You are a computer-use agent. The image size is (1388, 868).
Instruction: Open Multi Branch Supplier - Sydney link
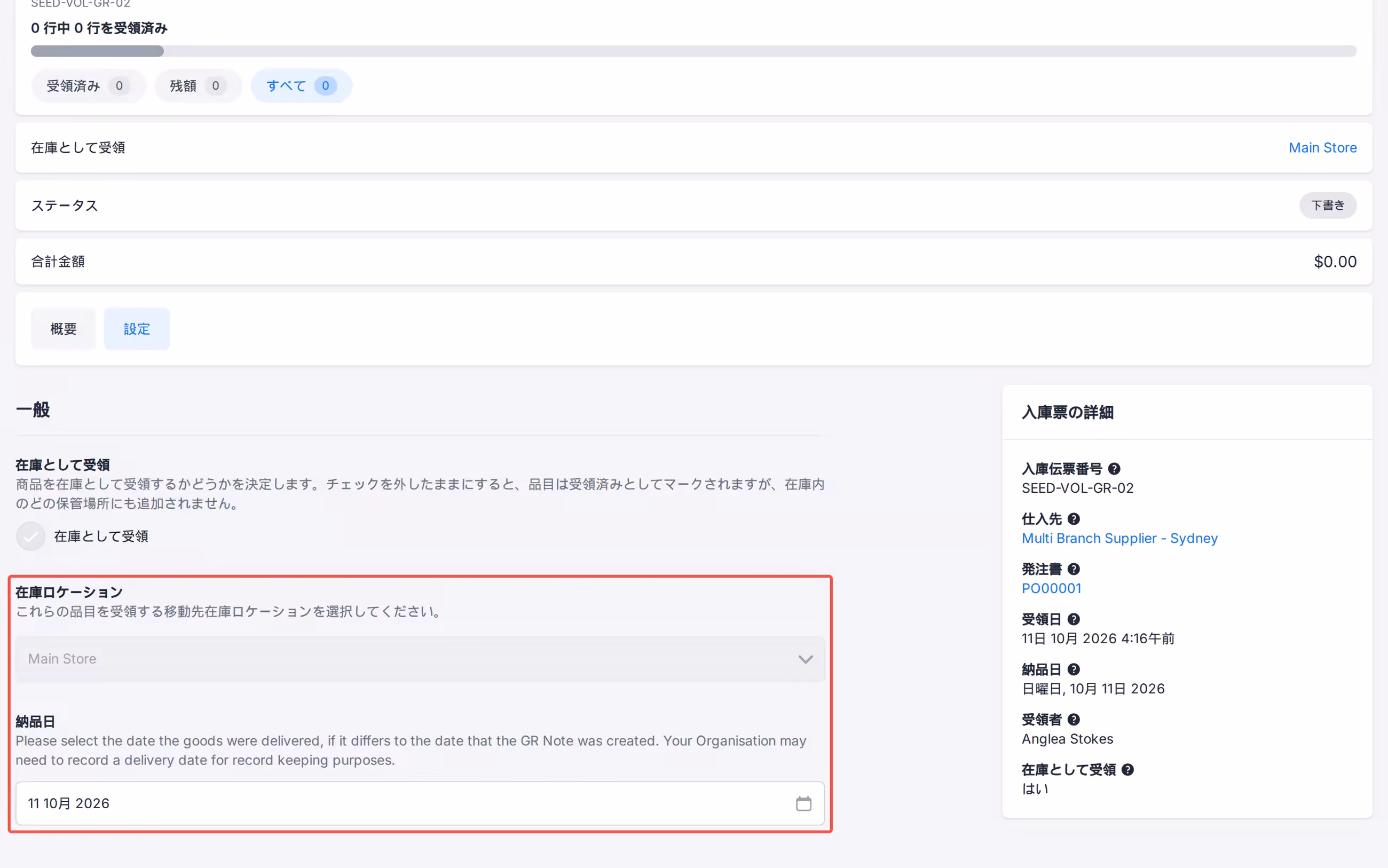pyautogui.click(x=1119, y=539)
